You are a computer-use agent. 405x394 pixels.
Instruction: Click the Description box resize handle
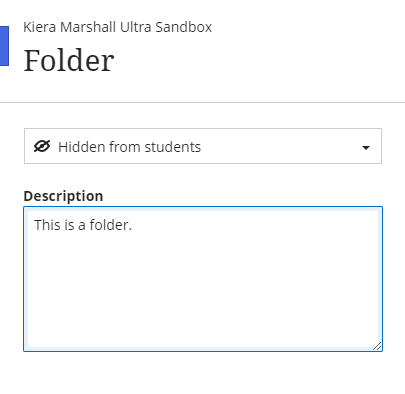pos(377,346)
